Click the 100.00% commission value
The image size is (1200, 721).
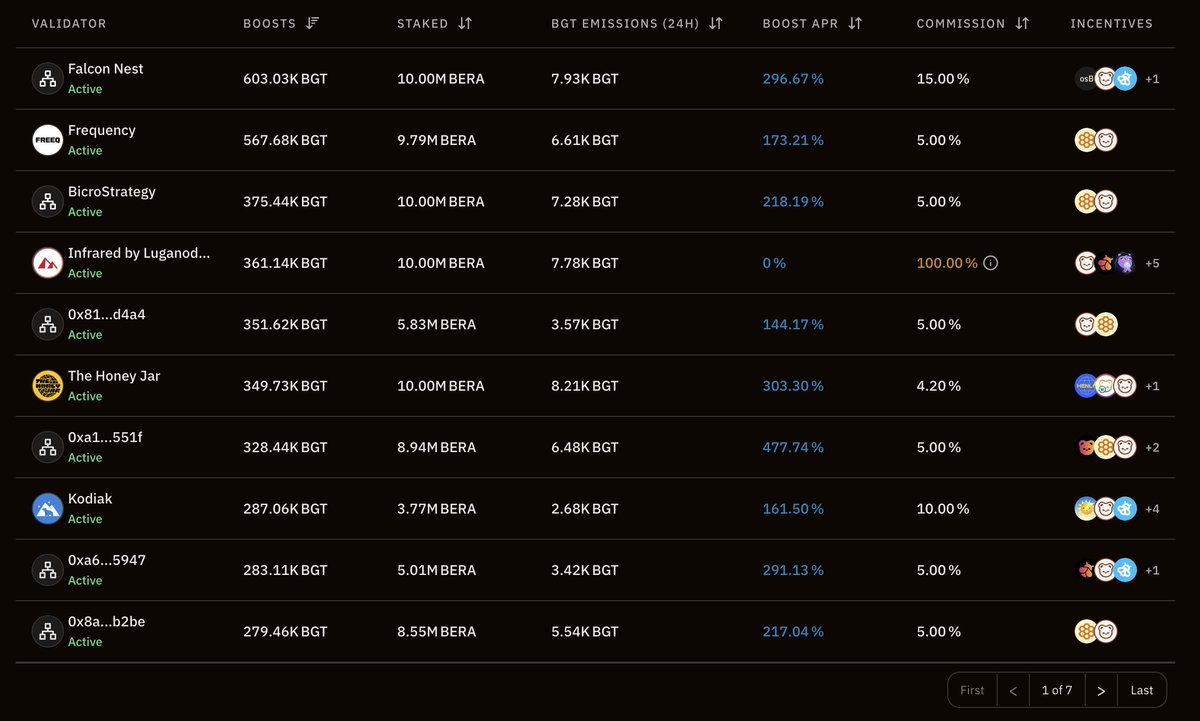pos(947,263)
